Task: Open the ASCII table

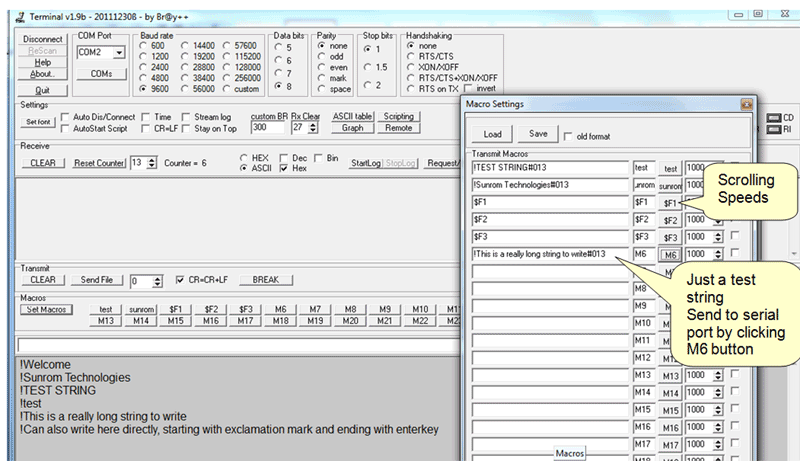Action: pyautogui.click(x=352, y=116)
